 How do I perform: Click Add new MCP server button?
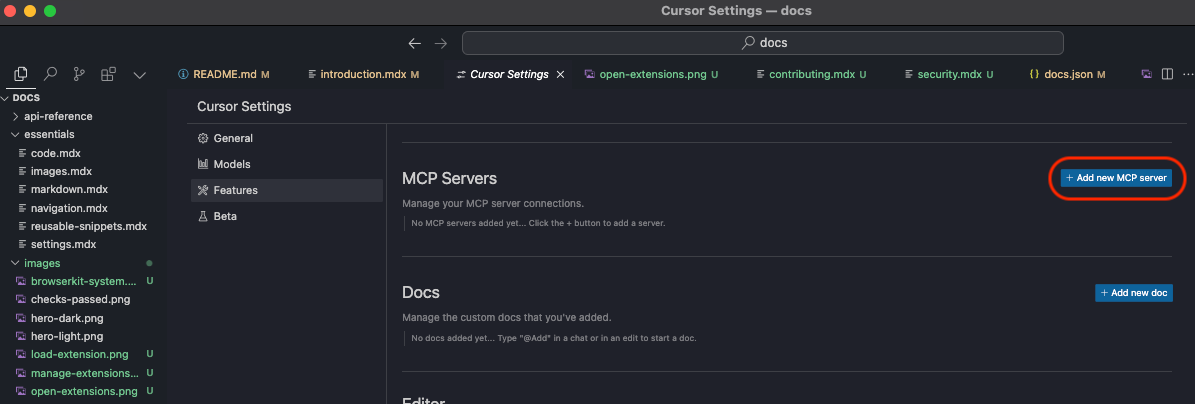1116,178
